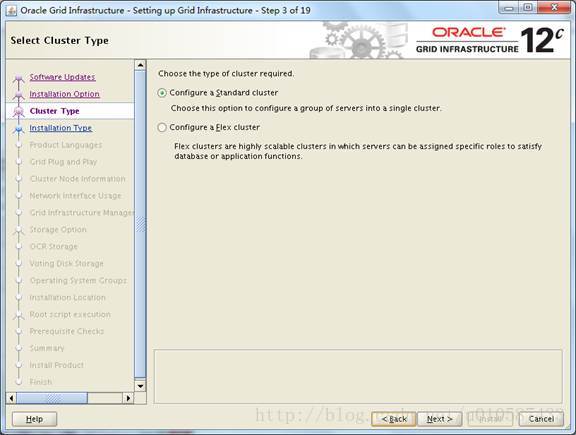Click the step list scroll-down arrow

140,386
